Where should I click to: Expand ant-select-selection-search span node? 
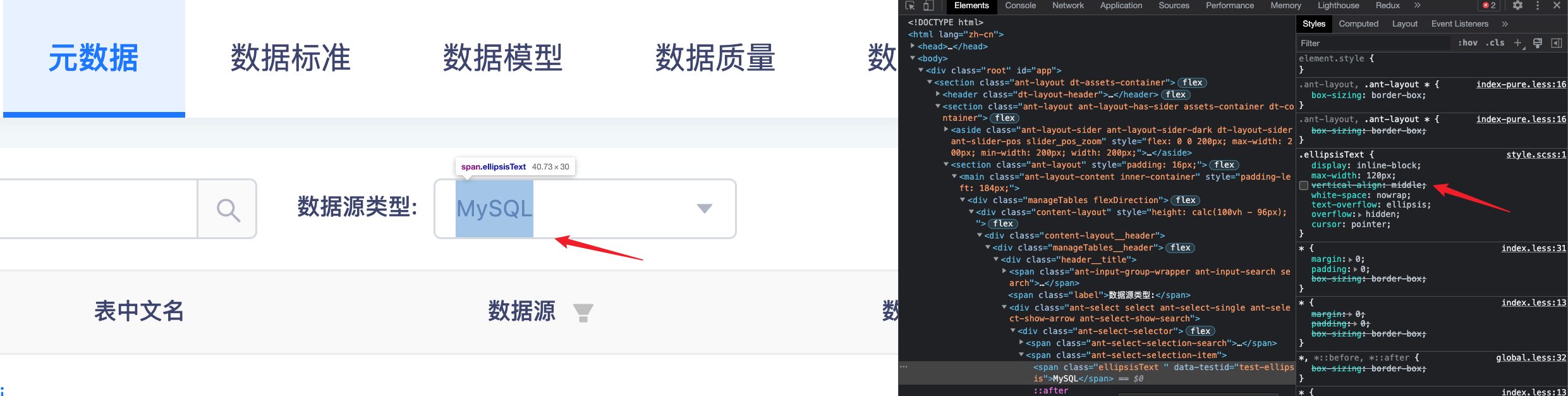1021,343
